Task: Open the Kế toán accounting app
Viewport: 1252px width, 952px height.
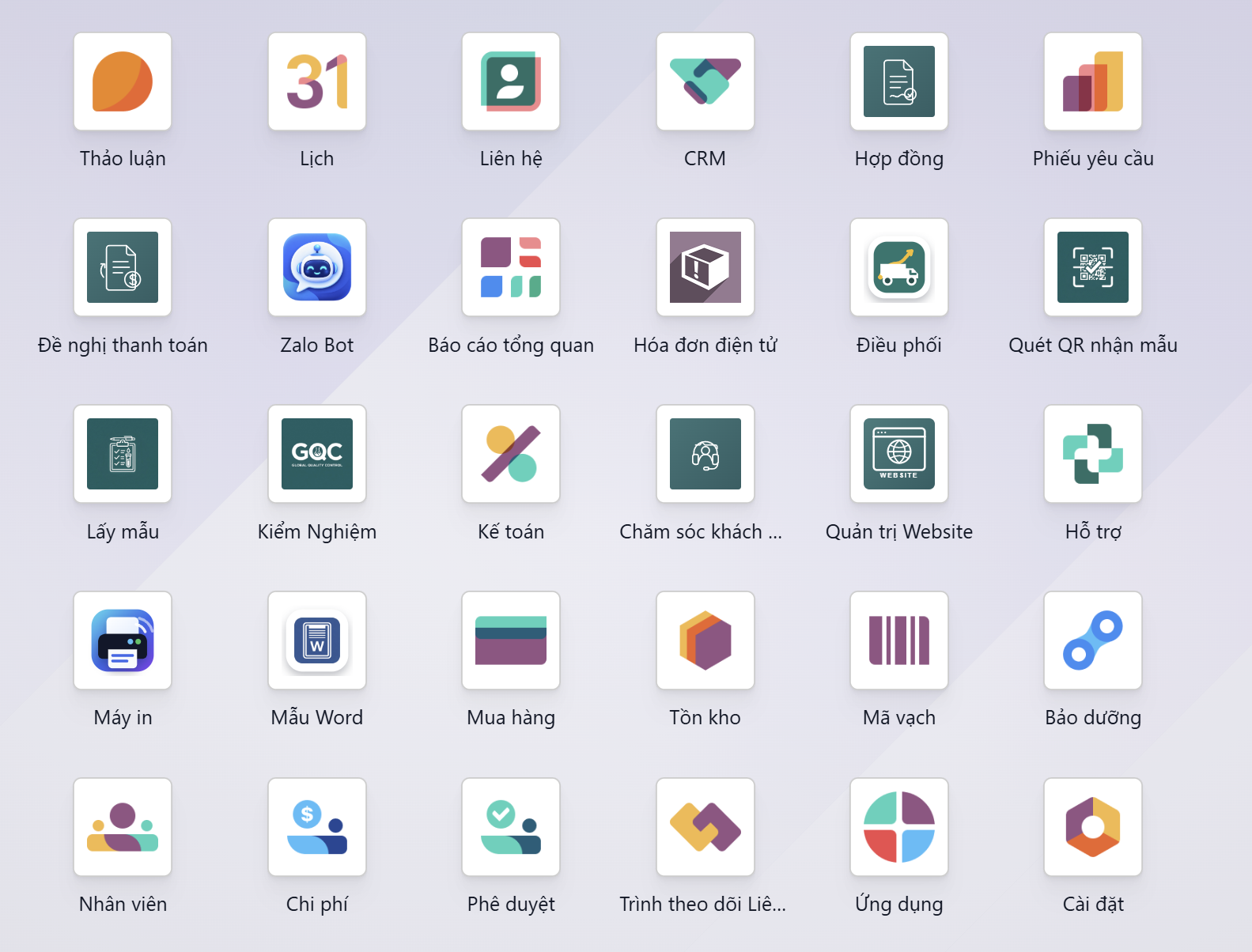Action: click(511, 454)
